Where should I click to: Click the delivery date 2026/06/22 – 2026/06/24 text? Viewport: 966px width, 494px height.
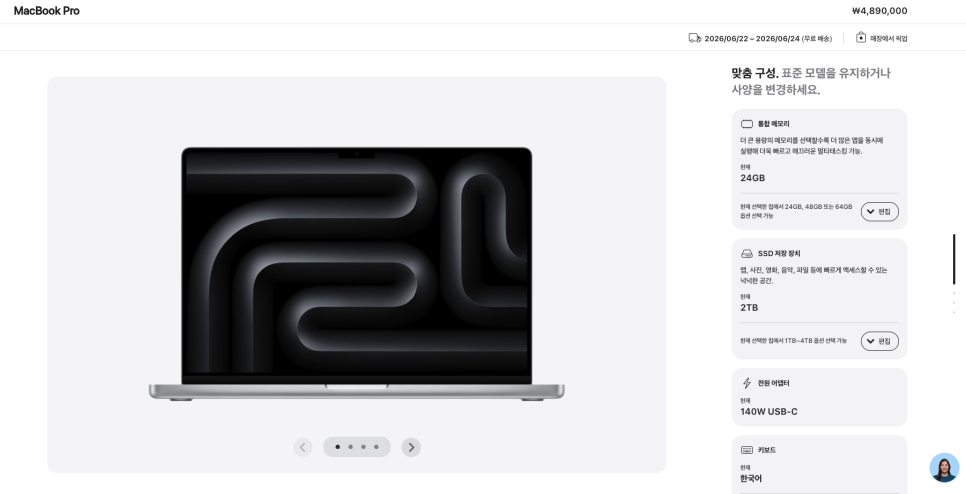pos(752,38)
